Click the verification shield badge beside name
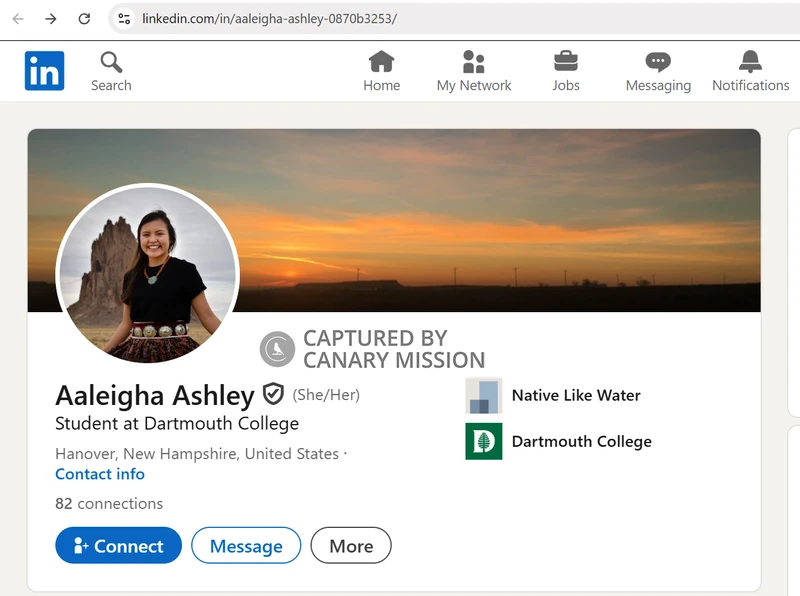 (x=273, y=394)
